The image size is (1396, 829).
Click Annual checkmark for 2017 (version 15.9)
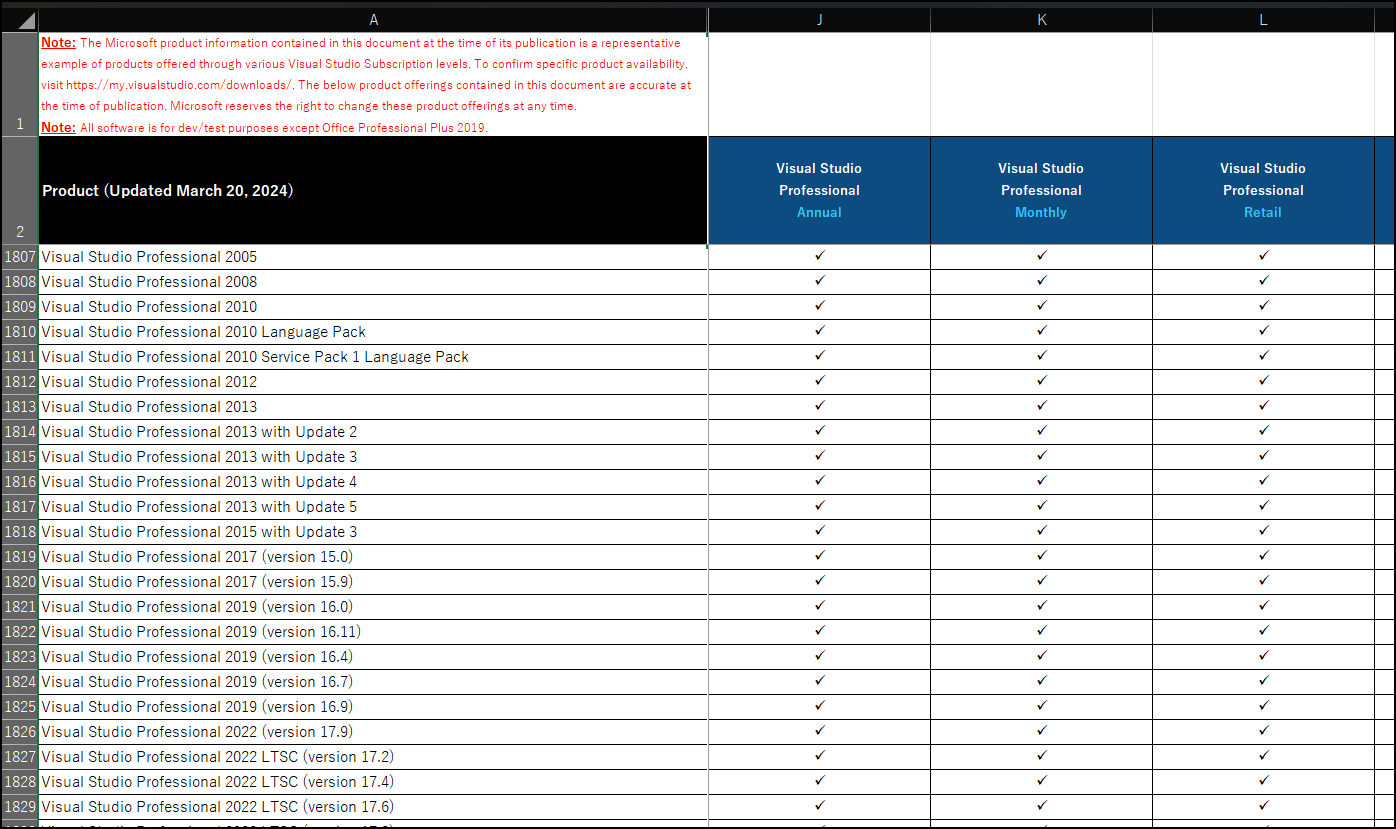819,581
